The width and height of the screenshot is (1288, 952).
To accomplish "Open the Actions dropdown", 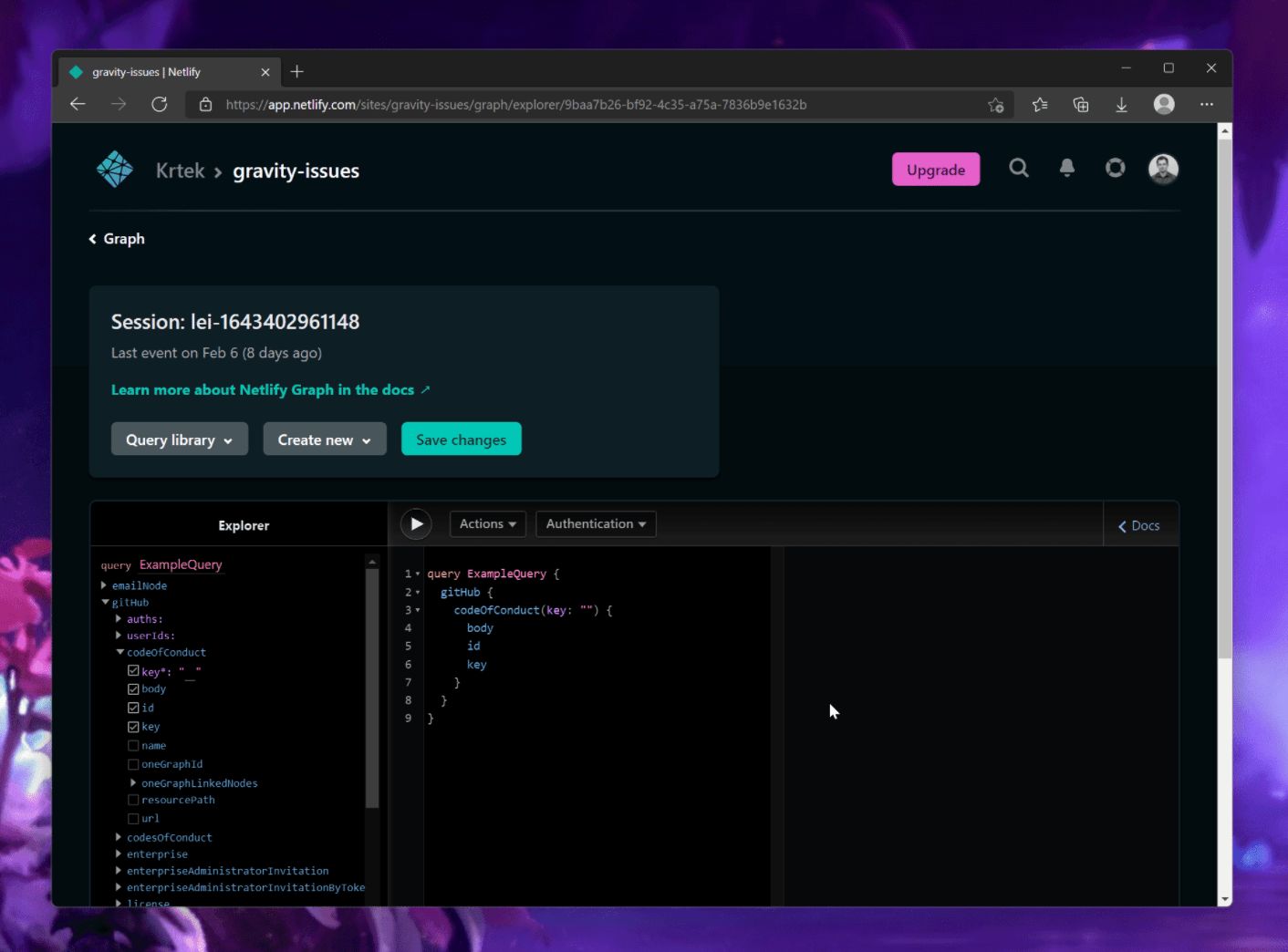I will pos(487,523).
